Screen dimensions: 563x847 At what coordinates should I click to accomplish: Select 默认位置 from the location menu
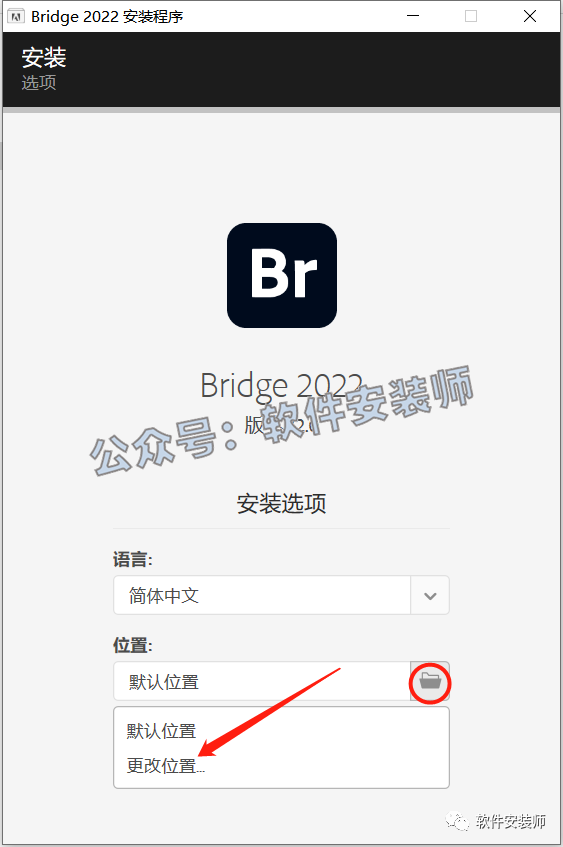(x=162, y=731)
